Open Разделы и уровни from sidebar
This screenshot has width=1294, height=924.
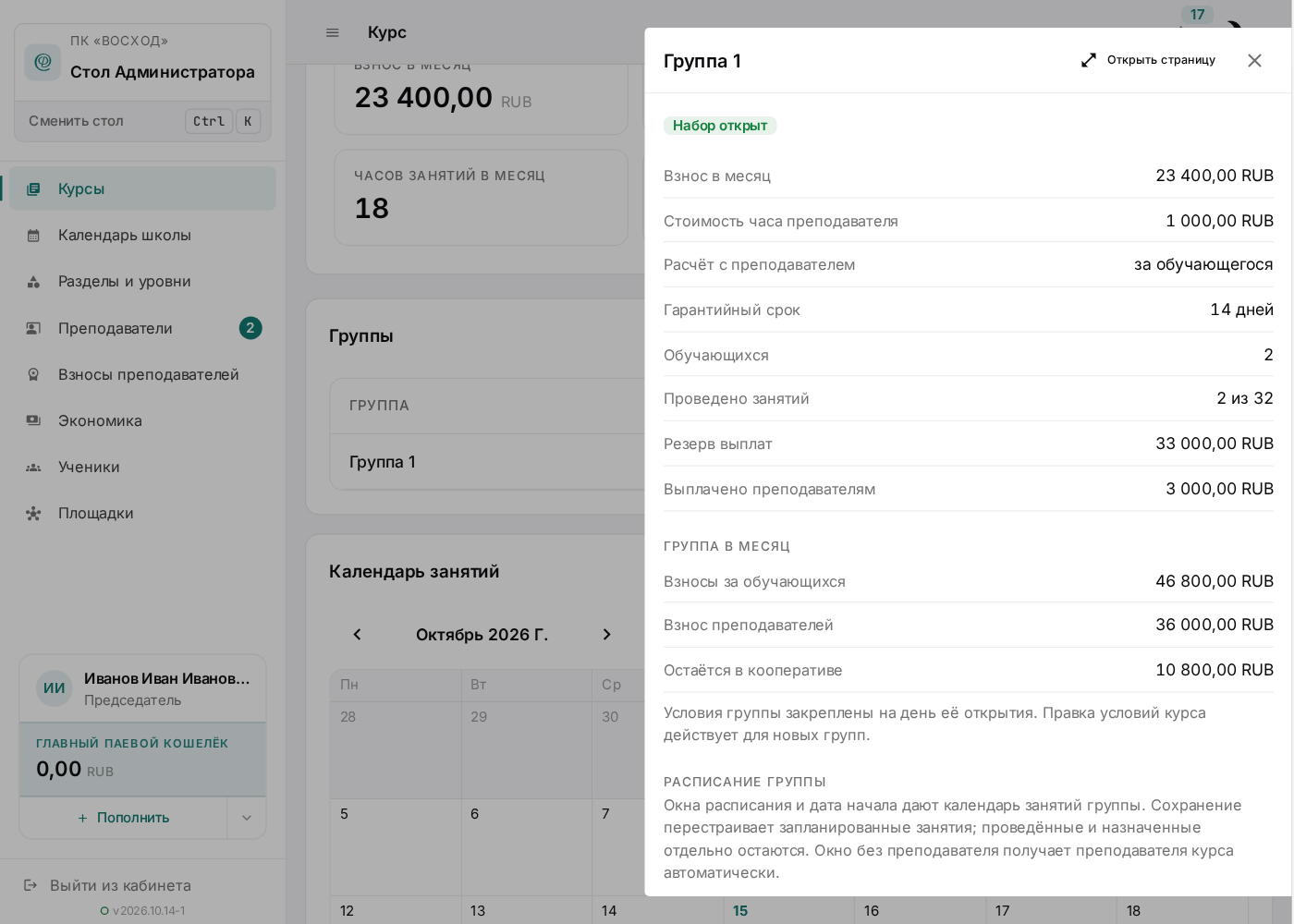tap(142, 281)
